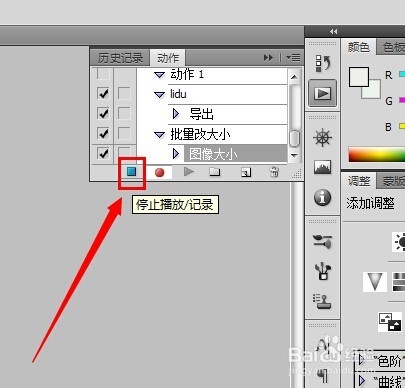Start recording with the red Record button
The width and height of the screenshot is (405, 388).
click(160, 172)
